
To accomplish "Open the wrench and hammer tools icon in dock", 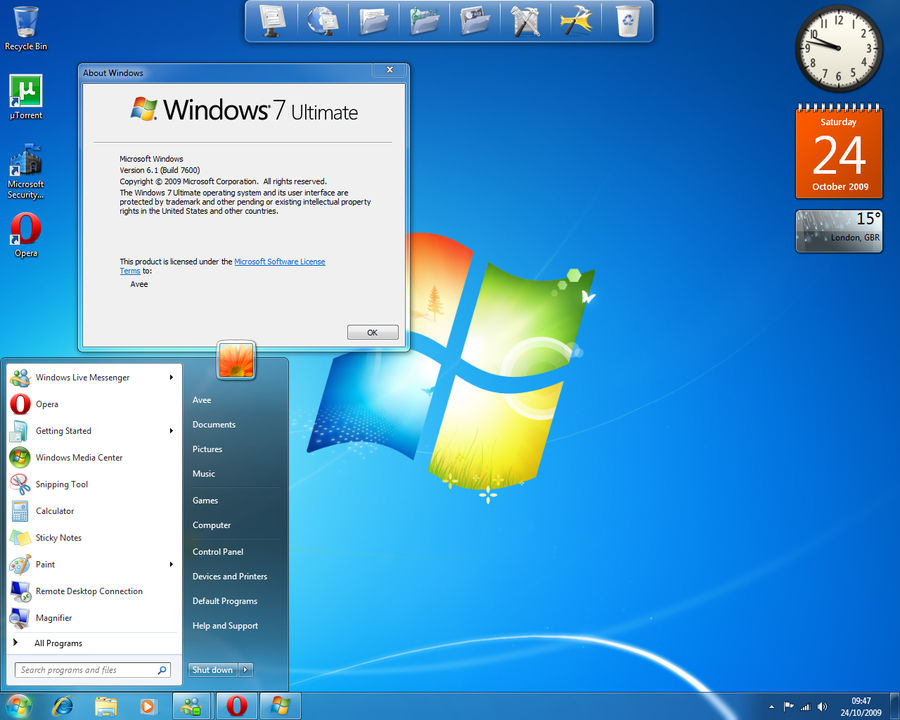I will pyautogui.click(x=525, y=21).
